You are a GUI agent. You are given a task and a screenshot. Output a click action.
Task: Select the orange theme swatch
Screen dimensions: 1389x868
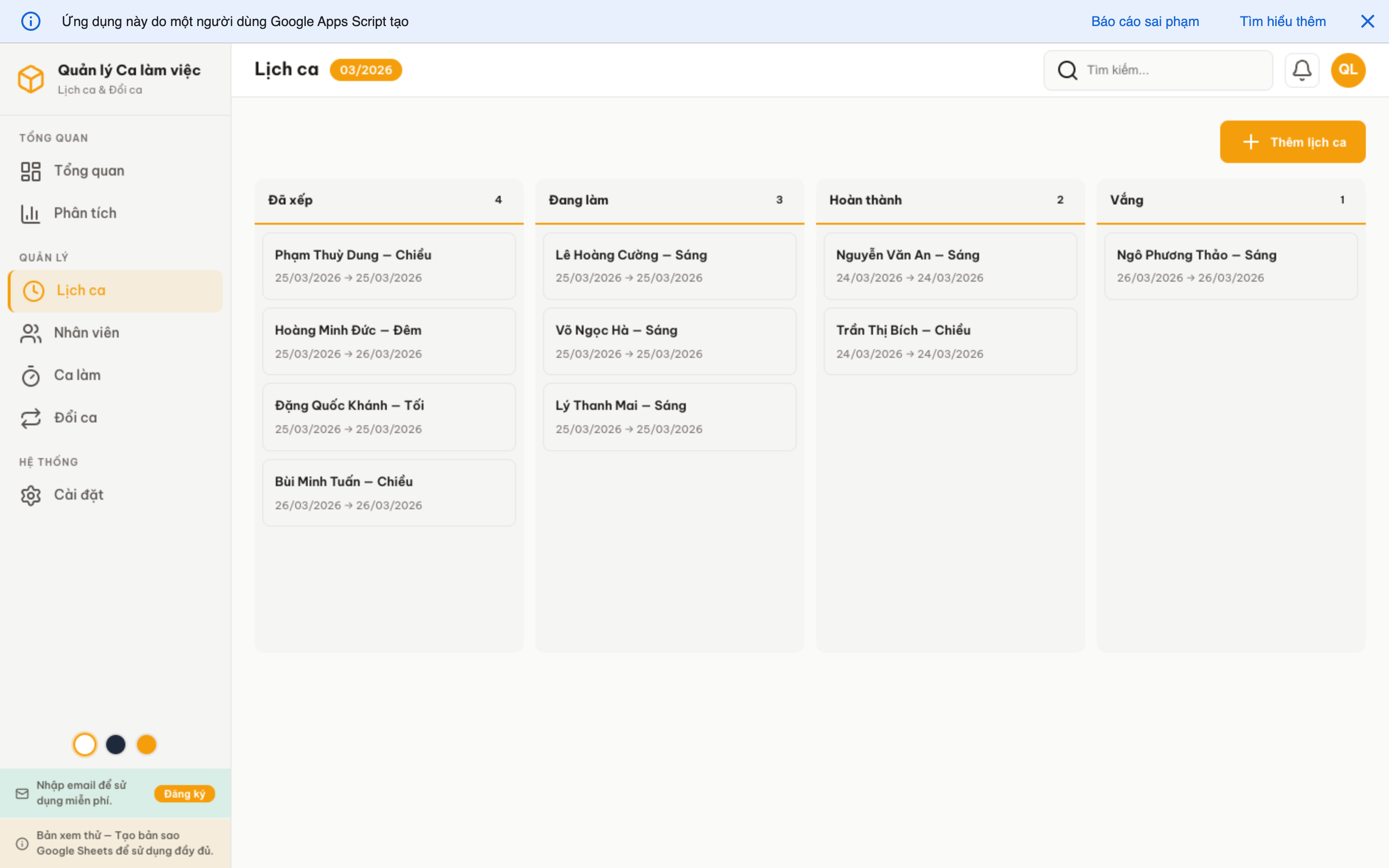147,744
